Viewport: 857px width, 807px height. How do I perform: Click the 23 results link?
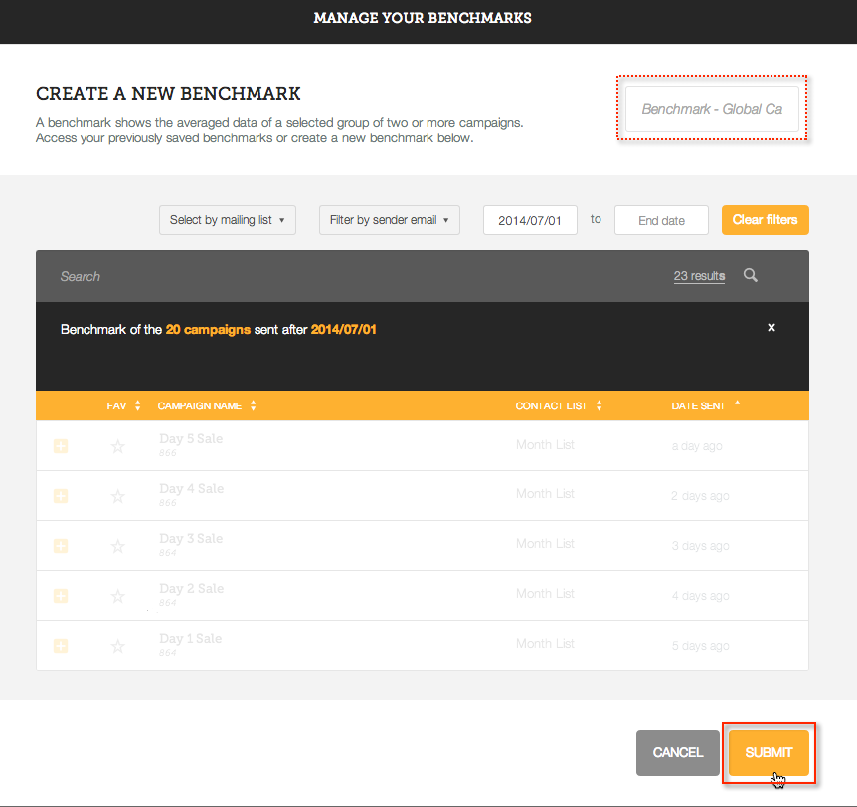point(699,276)
